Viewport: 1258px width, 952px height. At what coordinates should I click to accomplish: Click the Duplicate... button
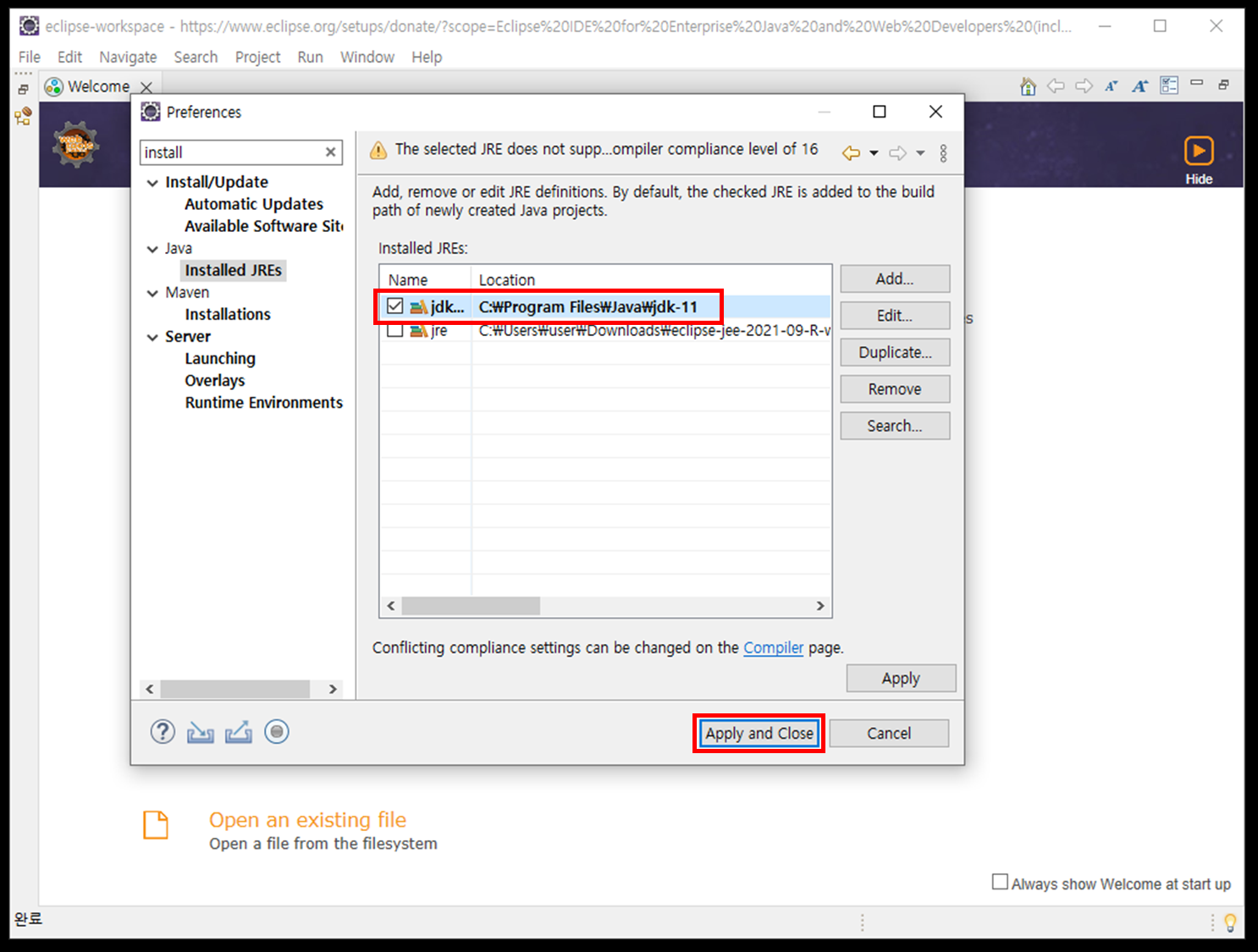pos(895,352)
